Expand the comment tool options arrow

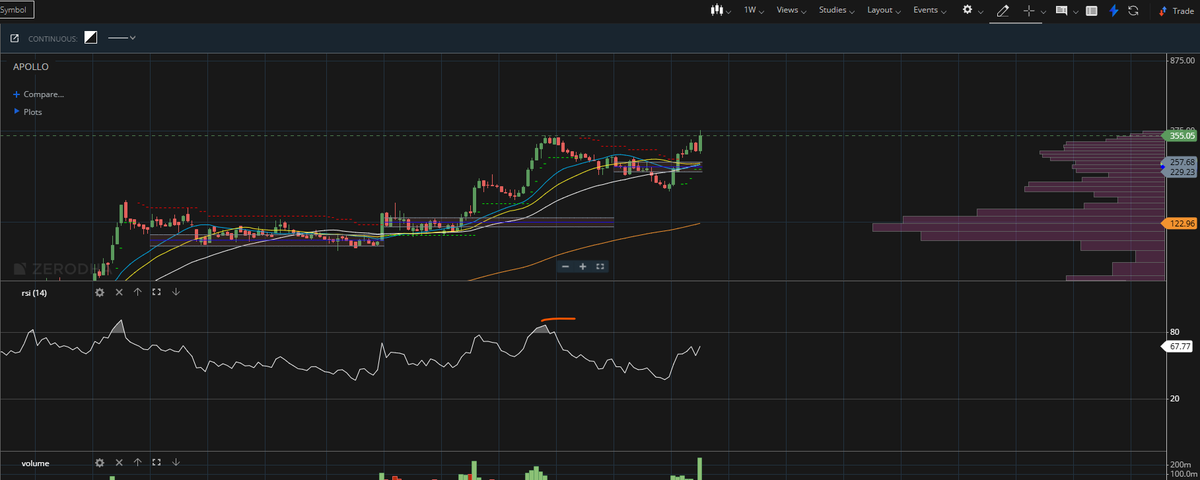tap(1075, 11)
